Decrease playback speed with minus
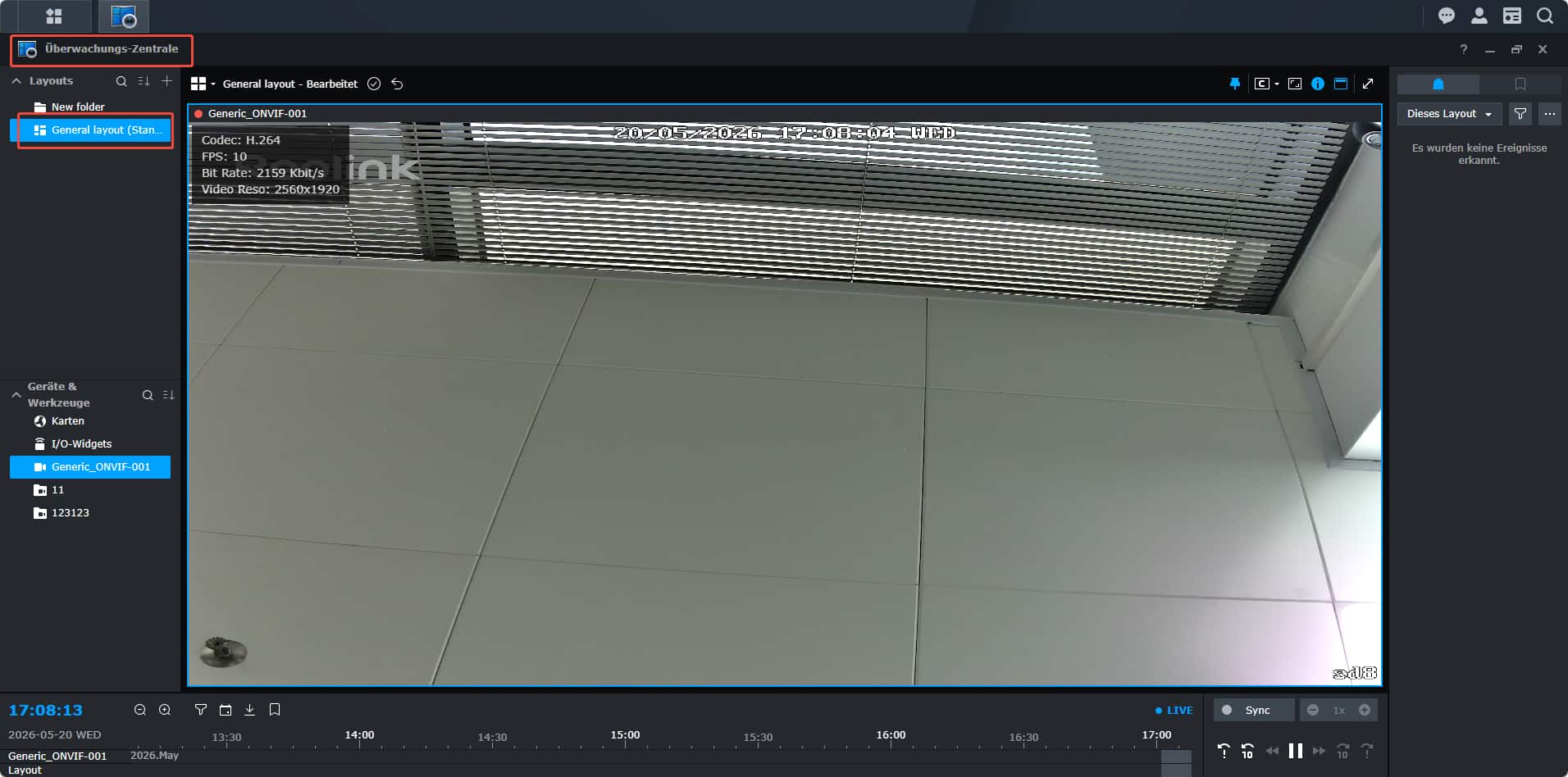1568x777 pixels. click(x=1313, y=711)
